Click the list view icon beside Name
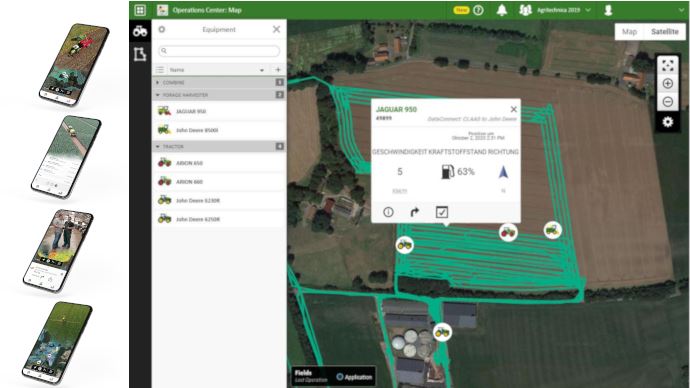 [160, 70]
